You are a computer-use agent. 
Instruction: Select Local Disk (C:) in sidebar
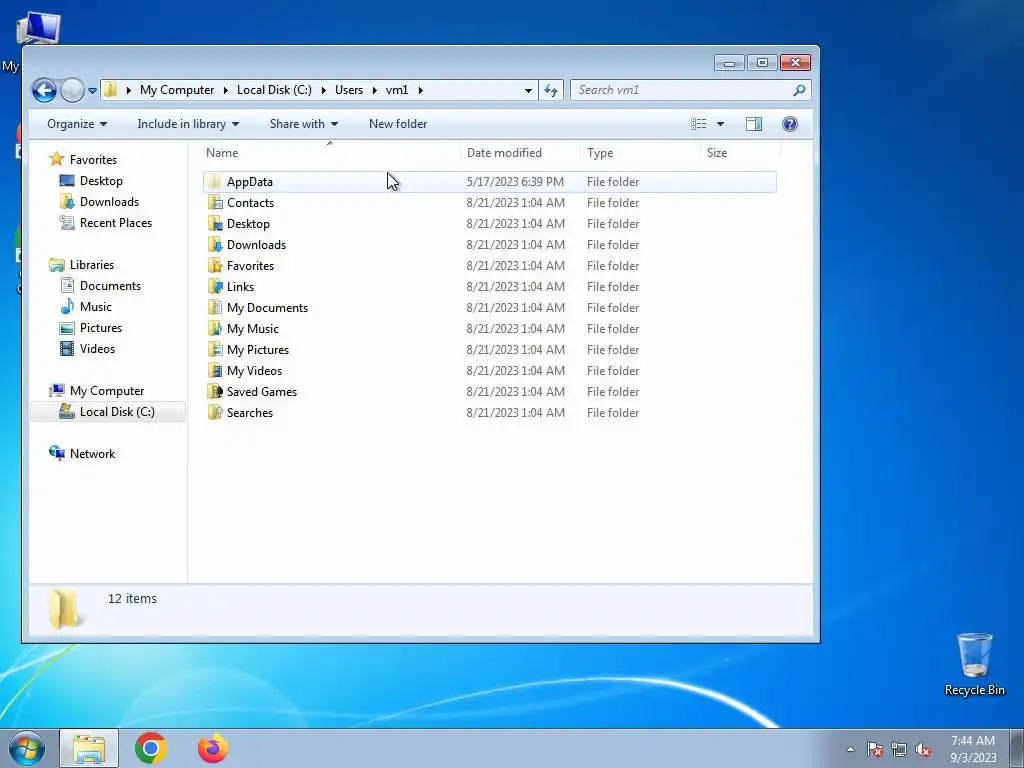click(x=108, y=411)
